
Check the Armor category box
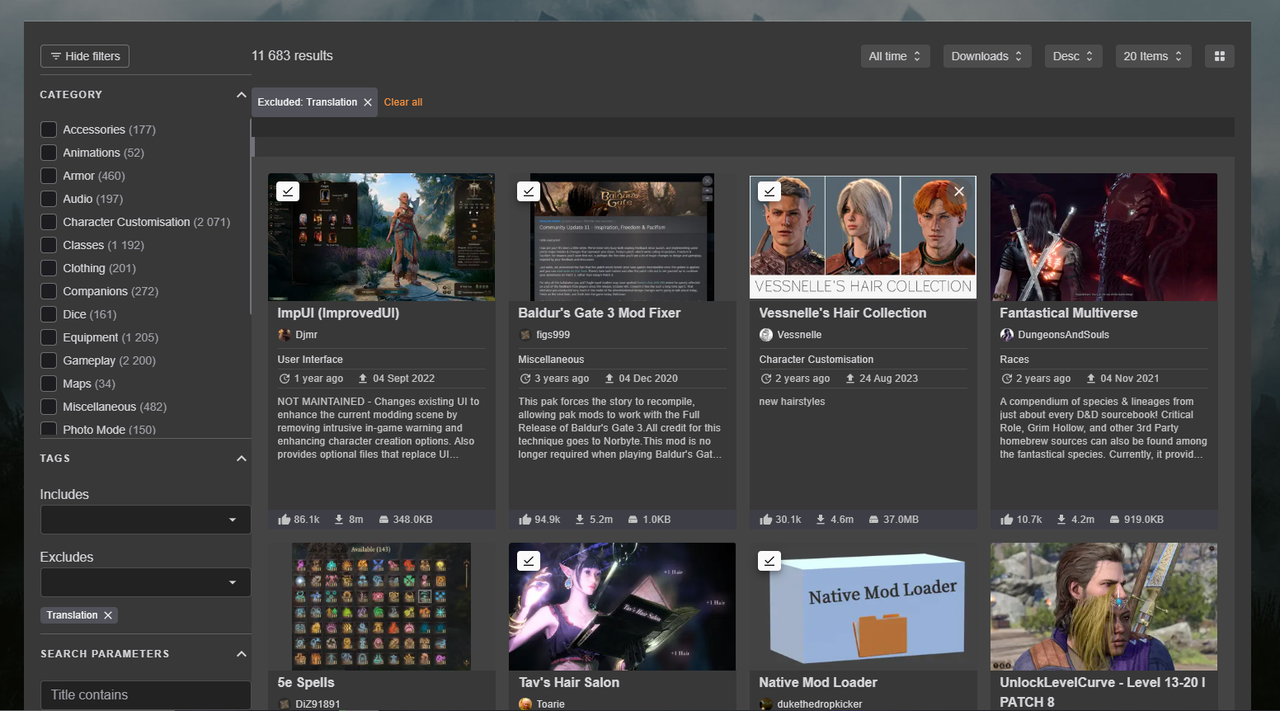coord(48,175)
